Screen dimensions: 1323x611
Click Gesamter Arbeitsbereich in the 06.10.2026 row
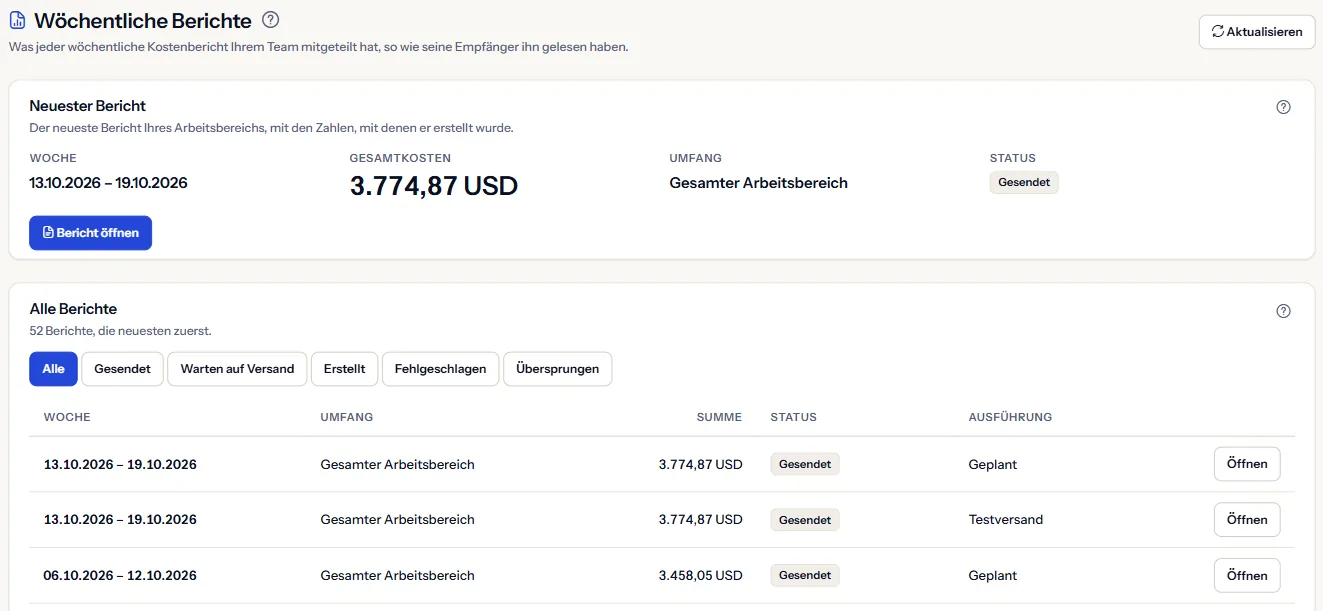[397, 576]
